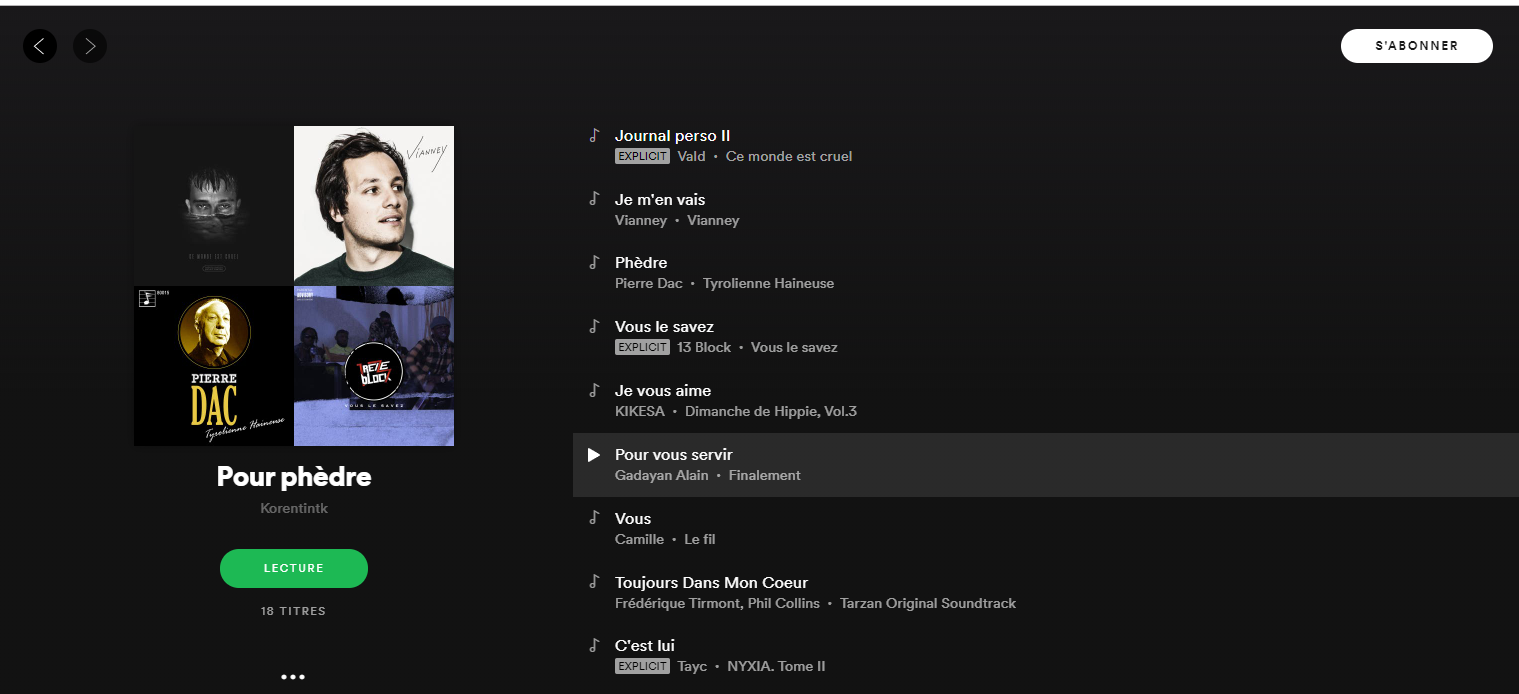This screenshot has height=694, width=1519.
Task: Open album Dimanche de Hippie, Vol.3
Action: 771,411
